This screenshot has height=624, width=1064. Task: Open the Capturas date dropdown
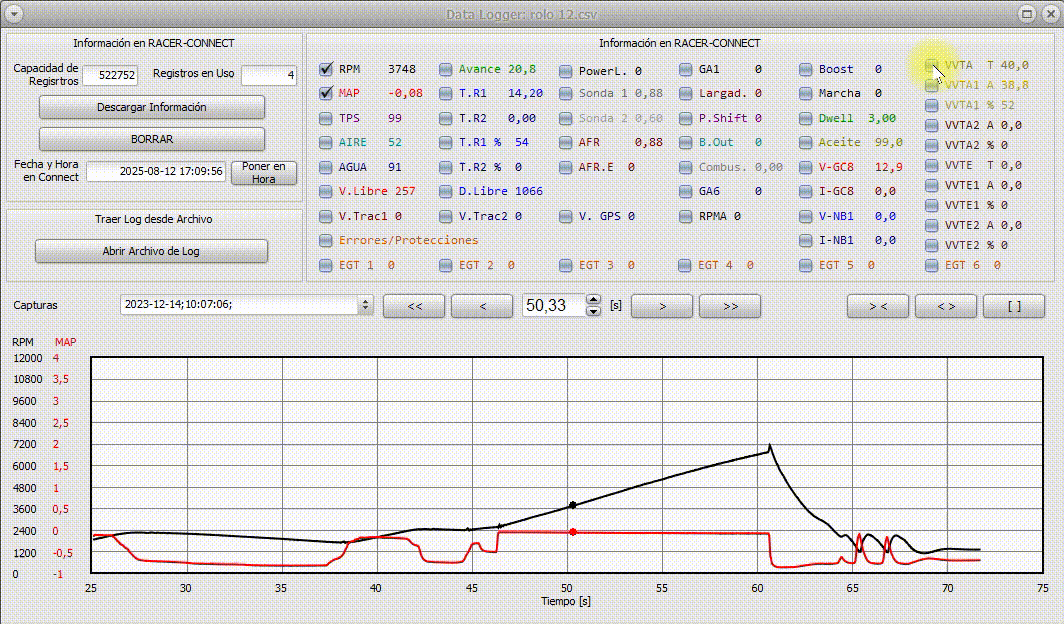365,305
